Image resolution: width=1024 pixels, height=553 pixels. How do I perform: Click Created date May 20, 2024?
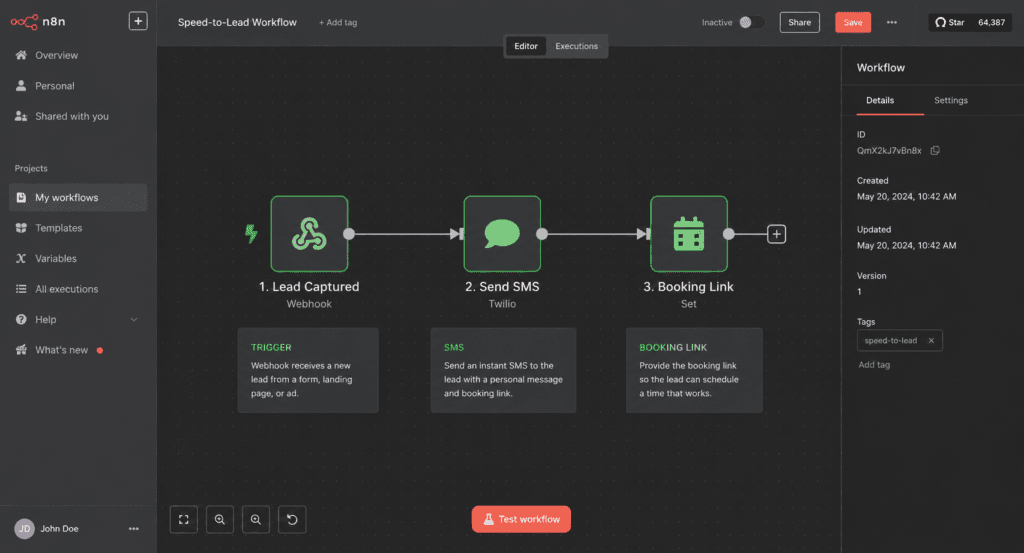(906, 197)
